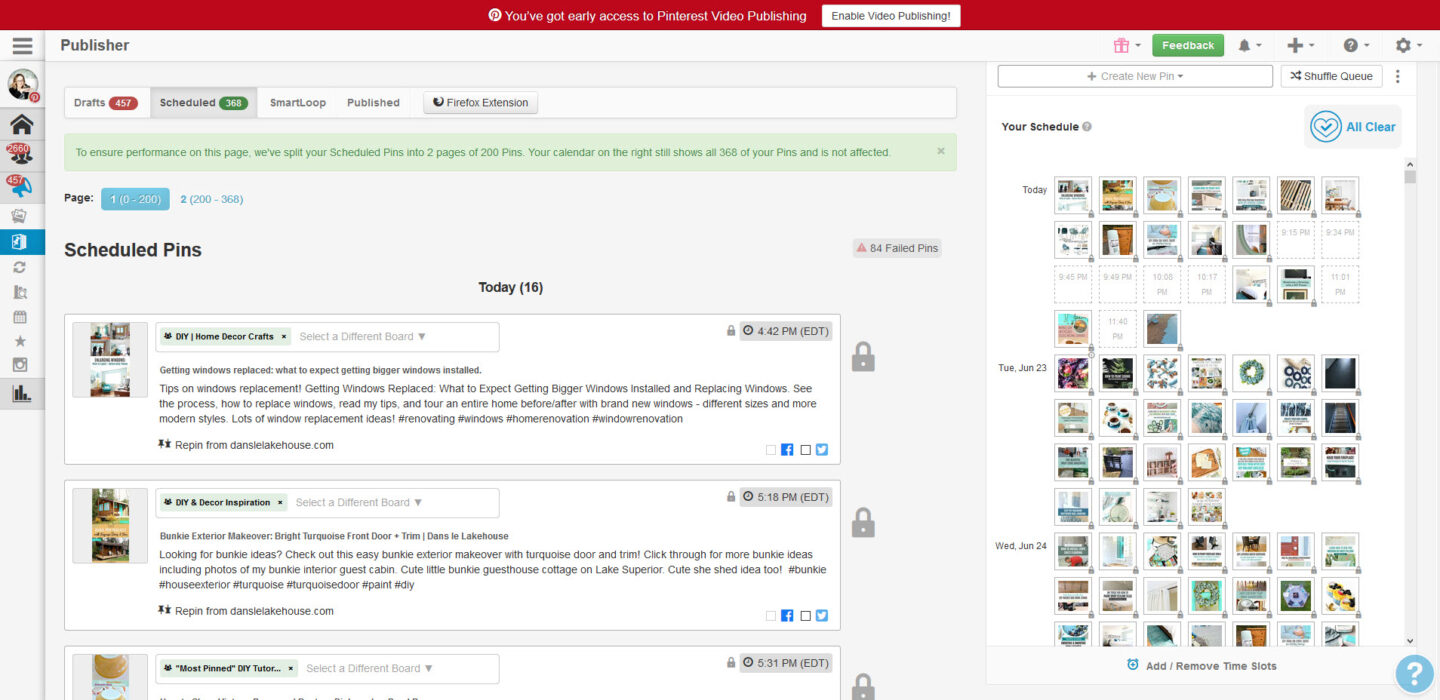Screen dimensions: 1440x700
Task: Open Instagram section in left sidebar
Action: pyautogui.click(x=20, y=366)
